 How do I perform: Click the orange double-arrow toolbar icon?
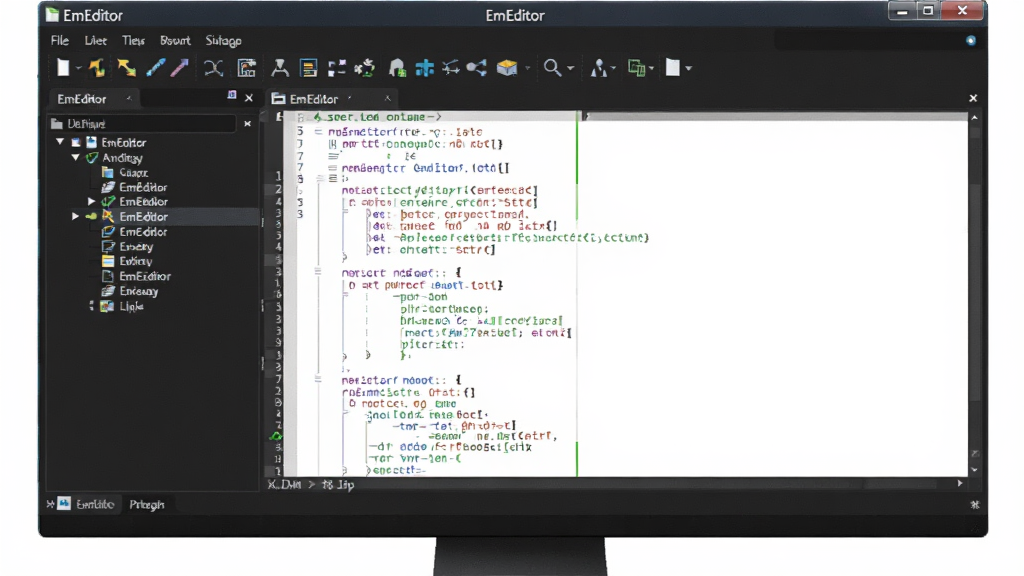coord(97,67)
